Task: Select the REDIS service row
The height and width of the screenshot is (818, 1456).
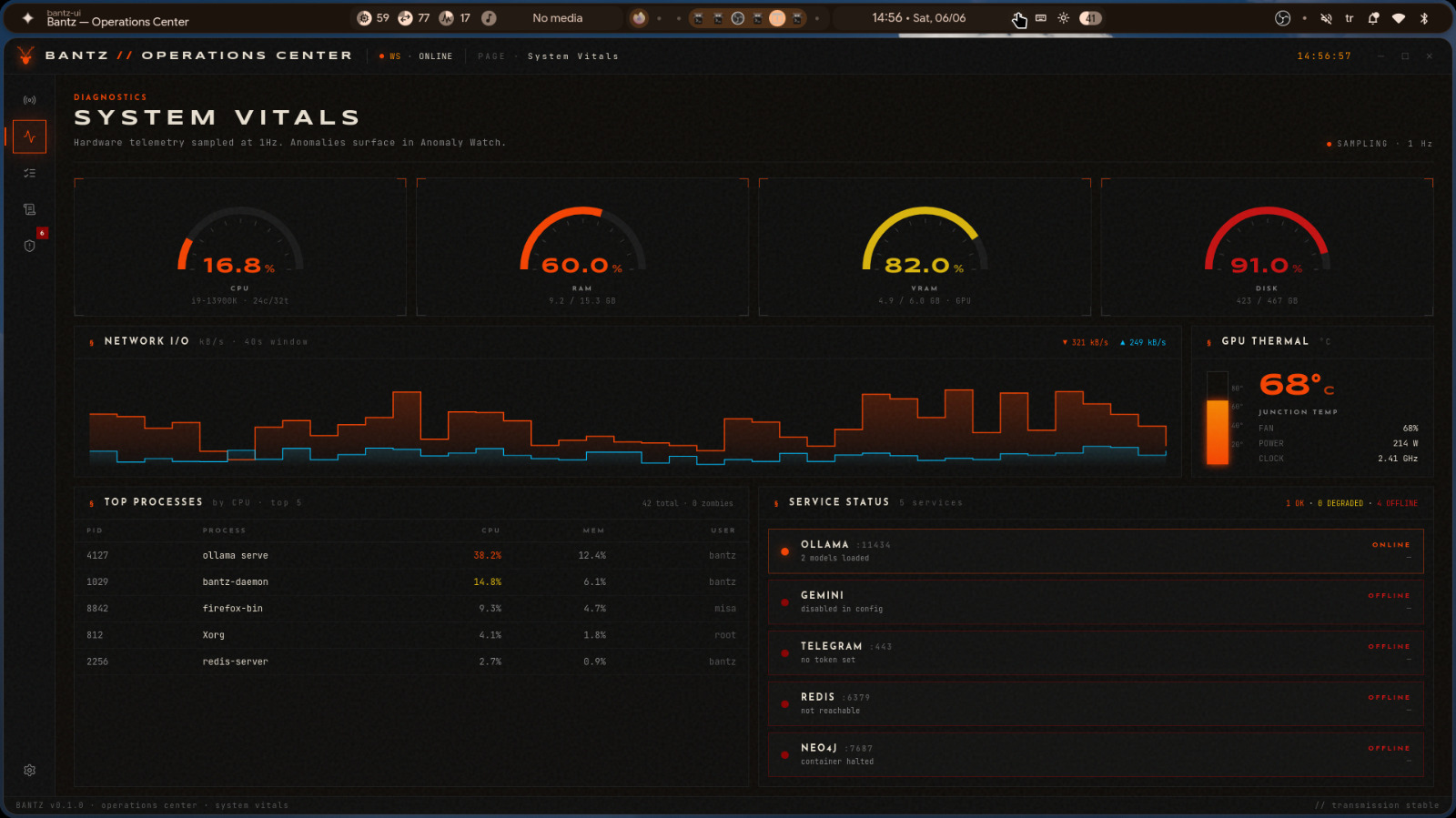Action: pos(1096,704)
